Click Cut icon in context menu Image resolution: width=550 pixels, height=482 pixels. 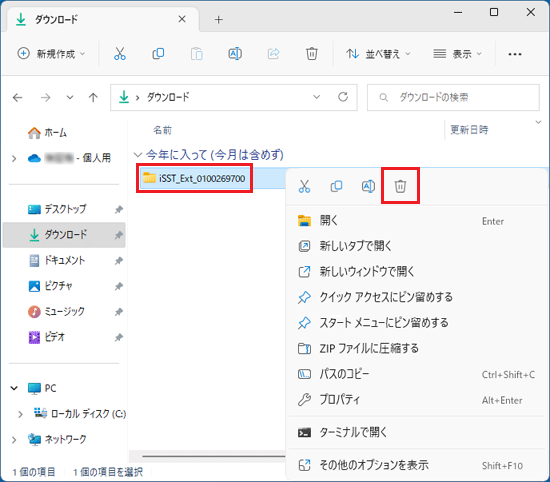(304, 186)
